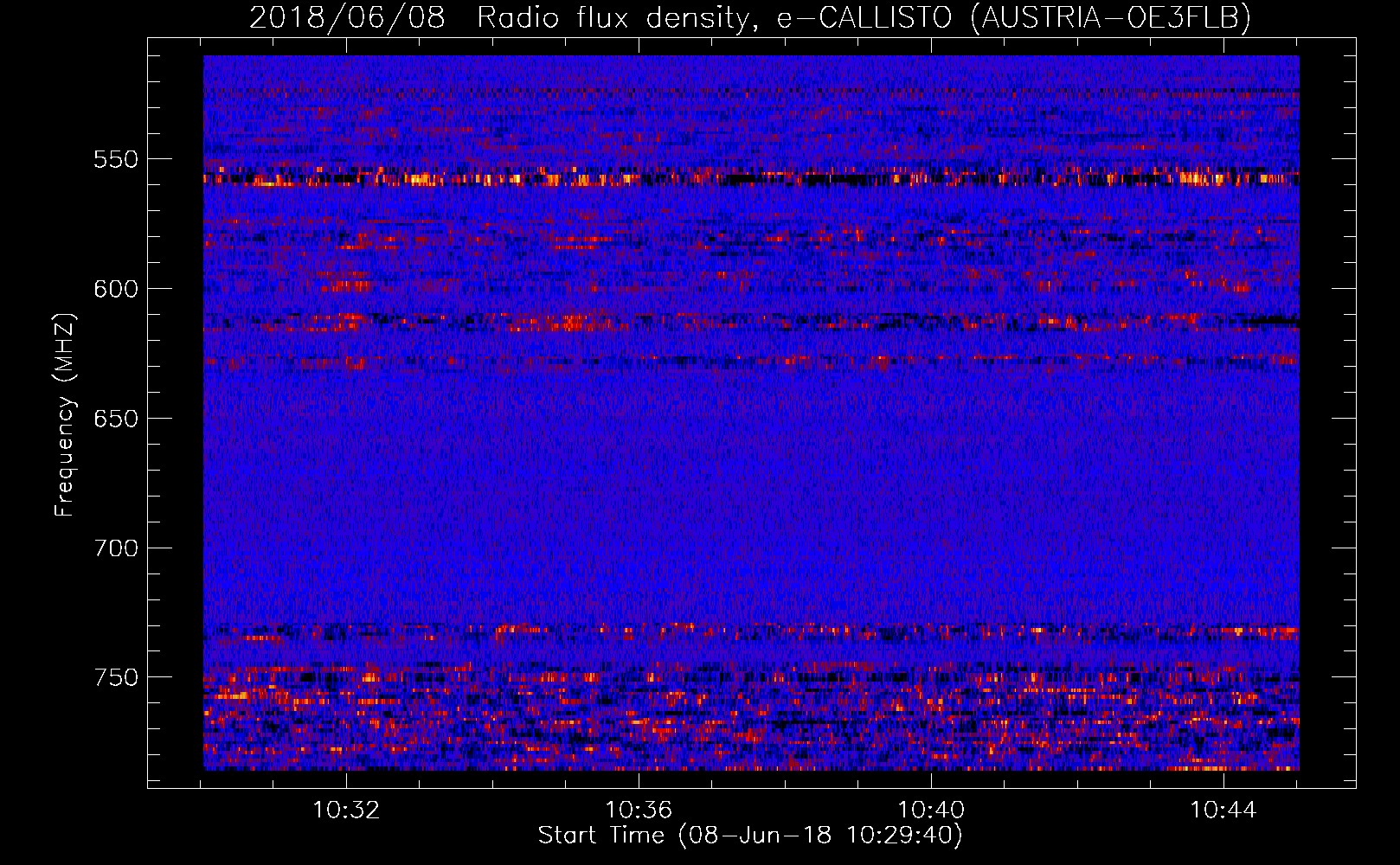Click the 550 frequency tick label
Viewport: 1400px width, 865px height.
[x=116, y=159]
